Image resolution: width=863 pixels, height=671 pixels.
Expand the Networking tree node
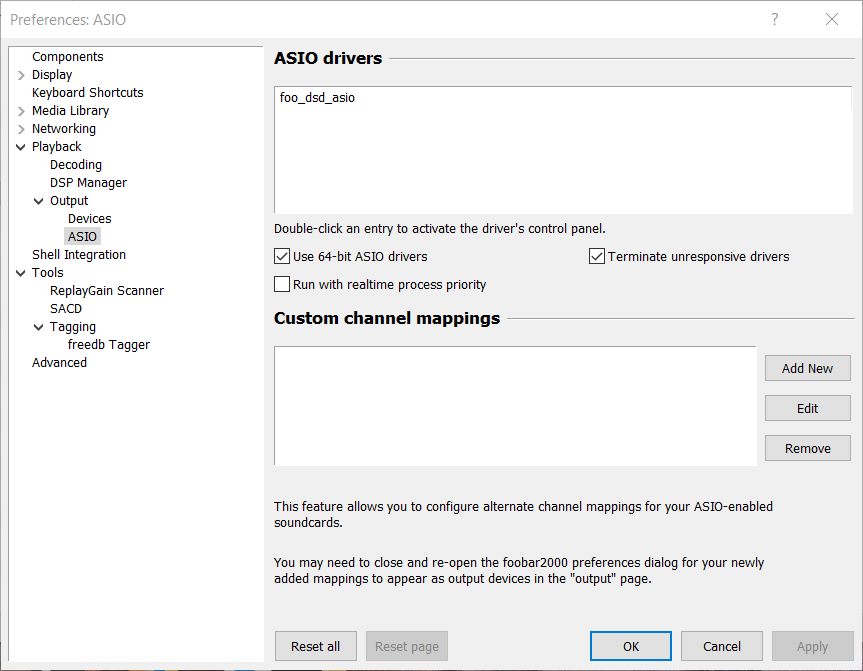tap(22, 129)
